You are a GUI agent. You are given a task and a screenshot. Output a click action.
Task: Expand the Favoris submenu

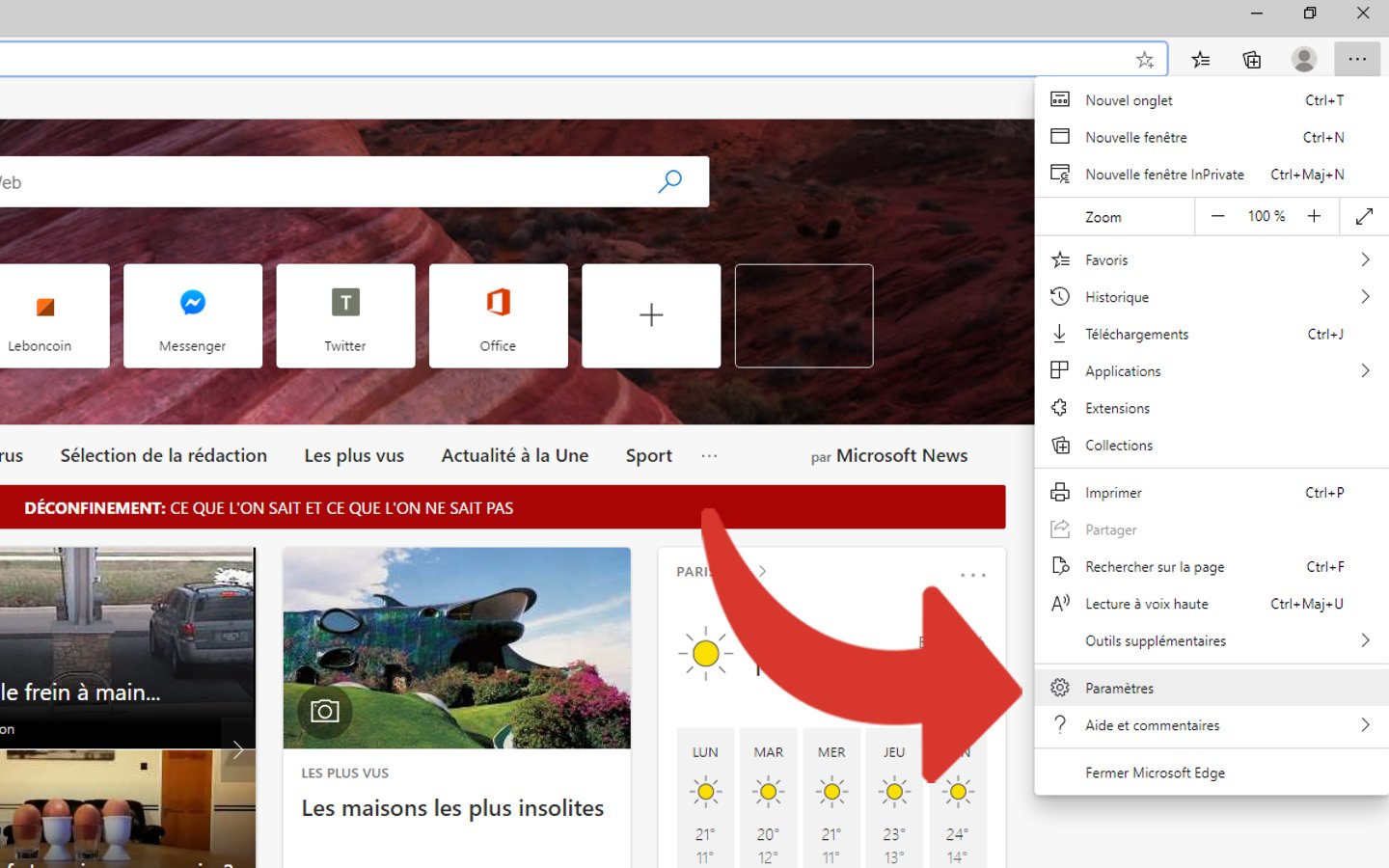coord(1212,260)
